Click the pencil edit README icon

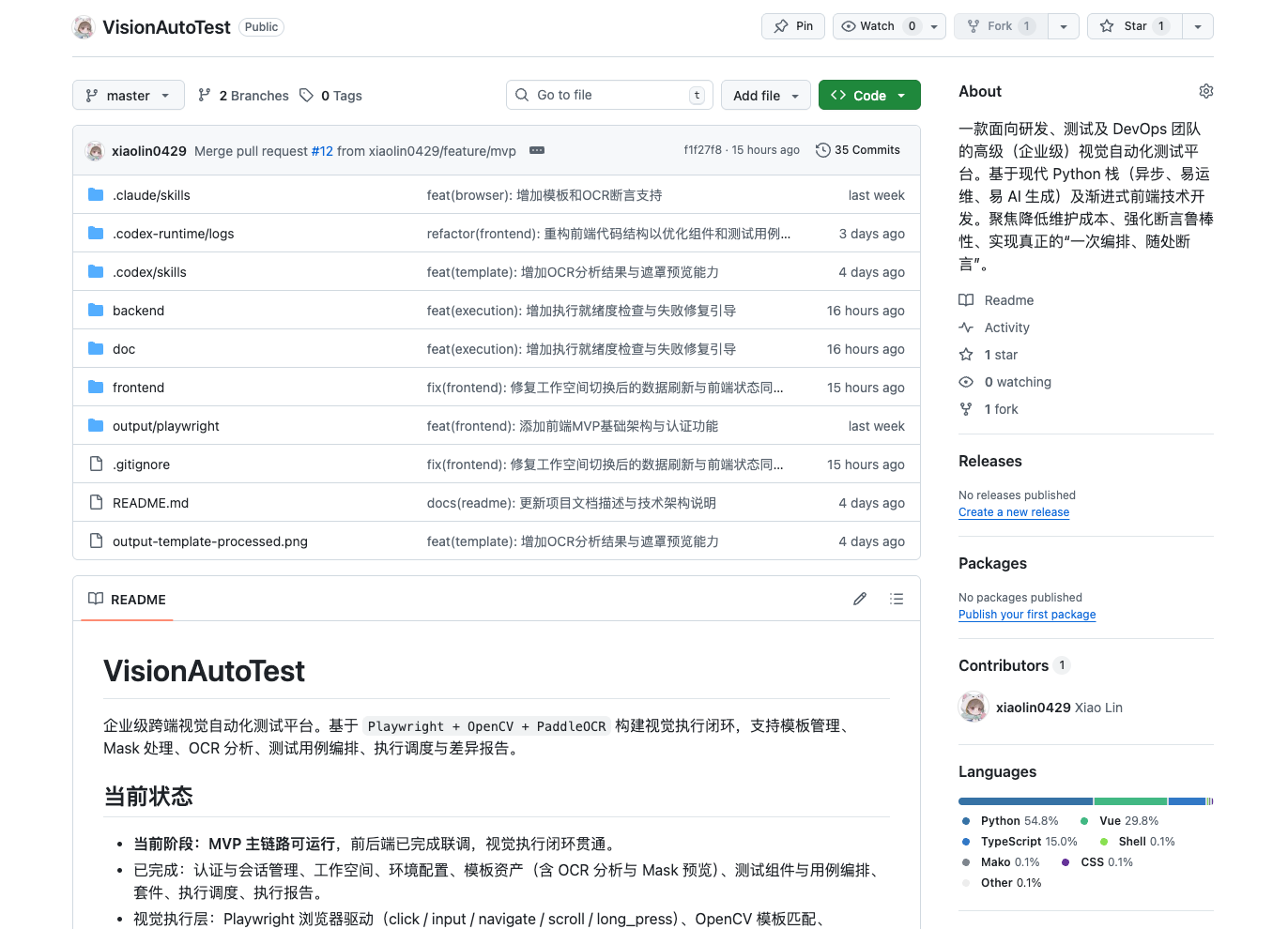[859, 599]
